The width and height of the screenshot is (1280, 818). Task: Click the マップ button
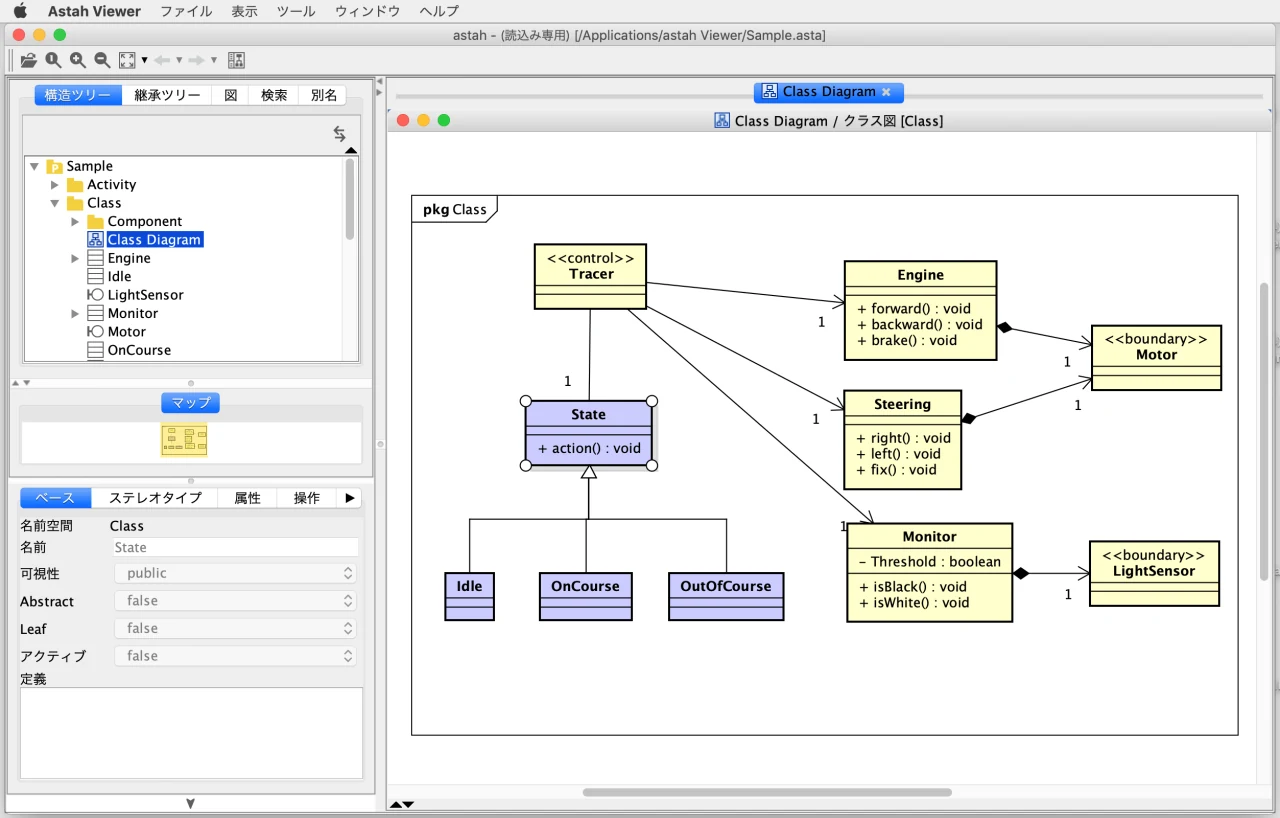point(190,403)
